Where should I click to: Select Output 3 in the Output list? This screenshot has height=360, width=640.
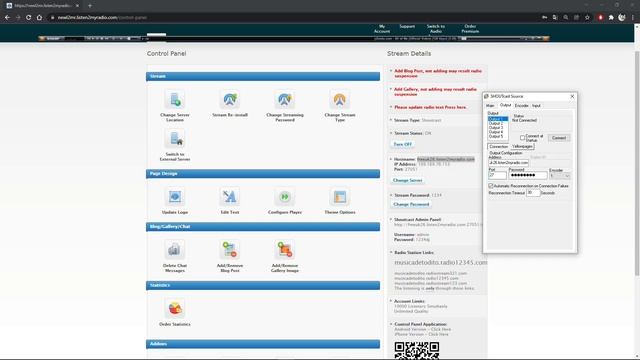498,128
